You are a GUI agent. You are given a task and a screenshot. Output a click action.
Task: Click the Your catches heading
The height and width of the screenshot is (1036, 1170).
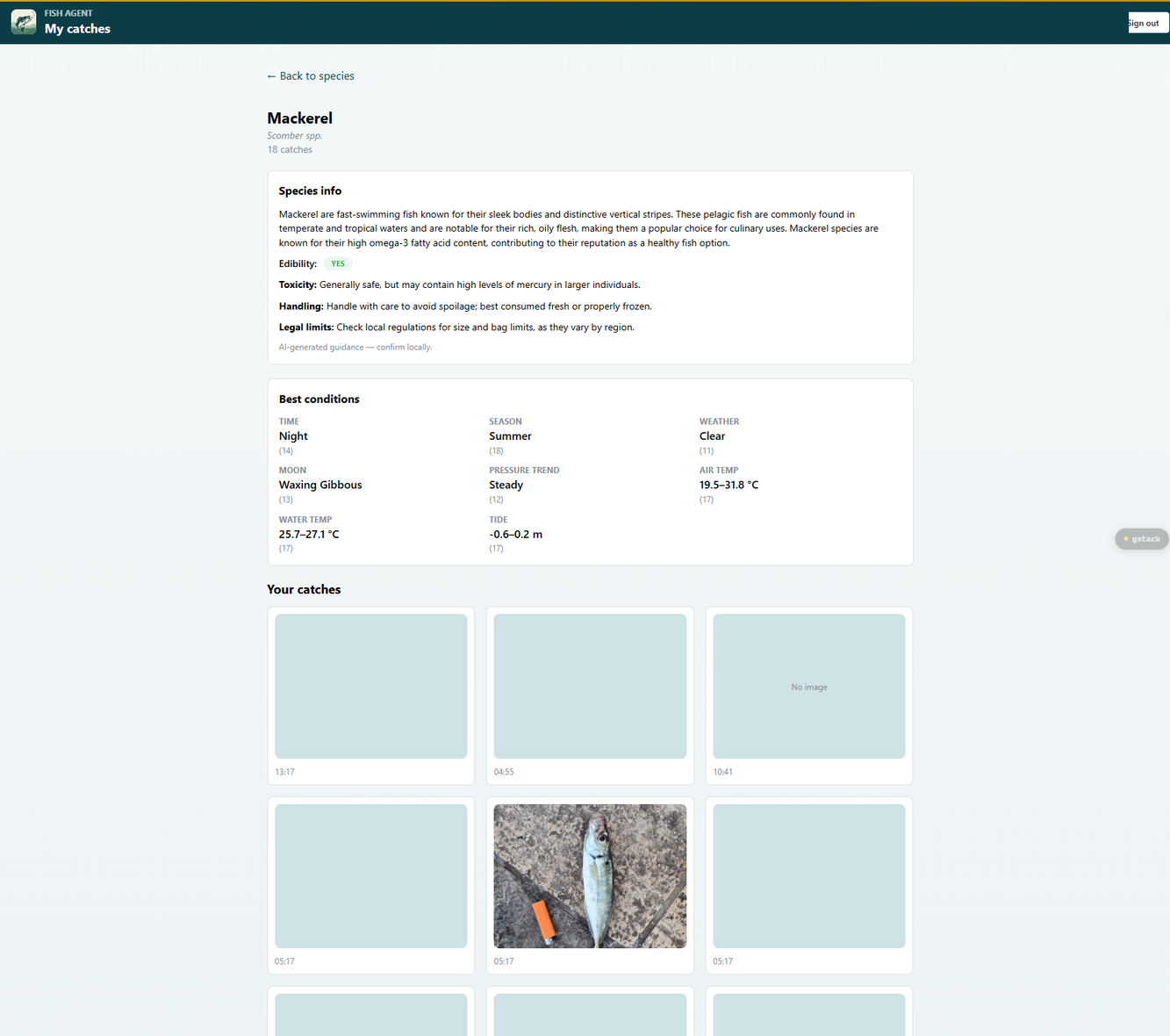pos(304,590)
